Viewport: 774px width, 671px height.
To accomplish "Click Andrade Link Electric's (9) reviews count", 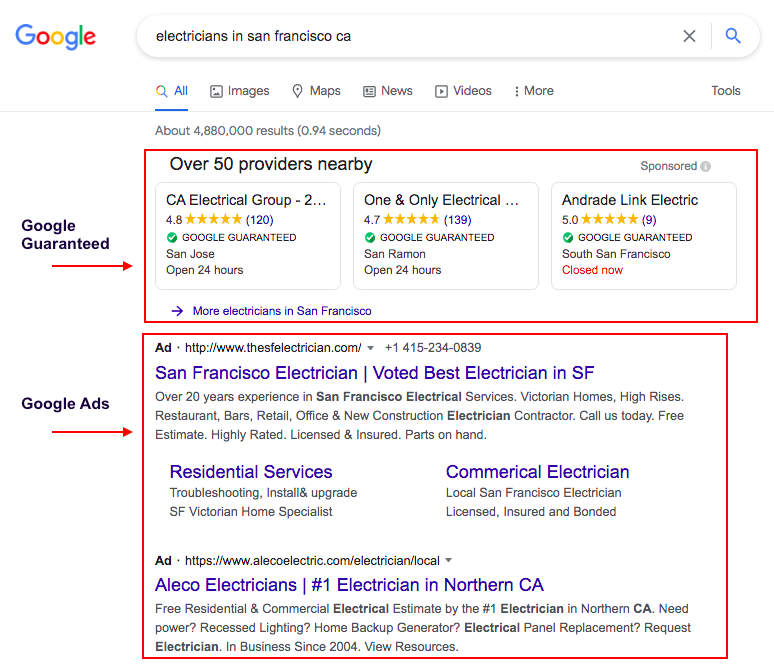I will click(649, 220).
